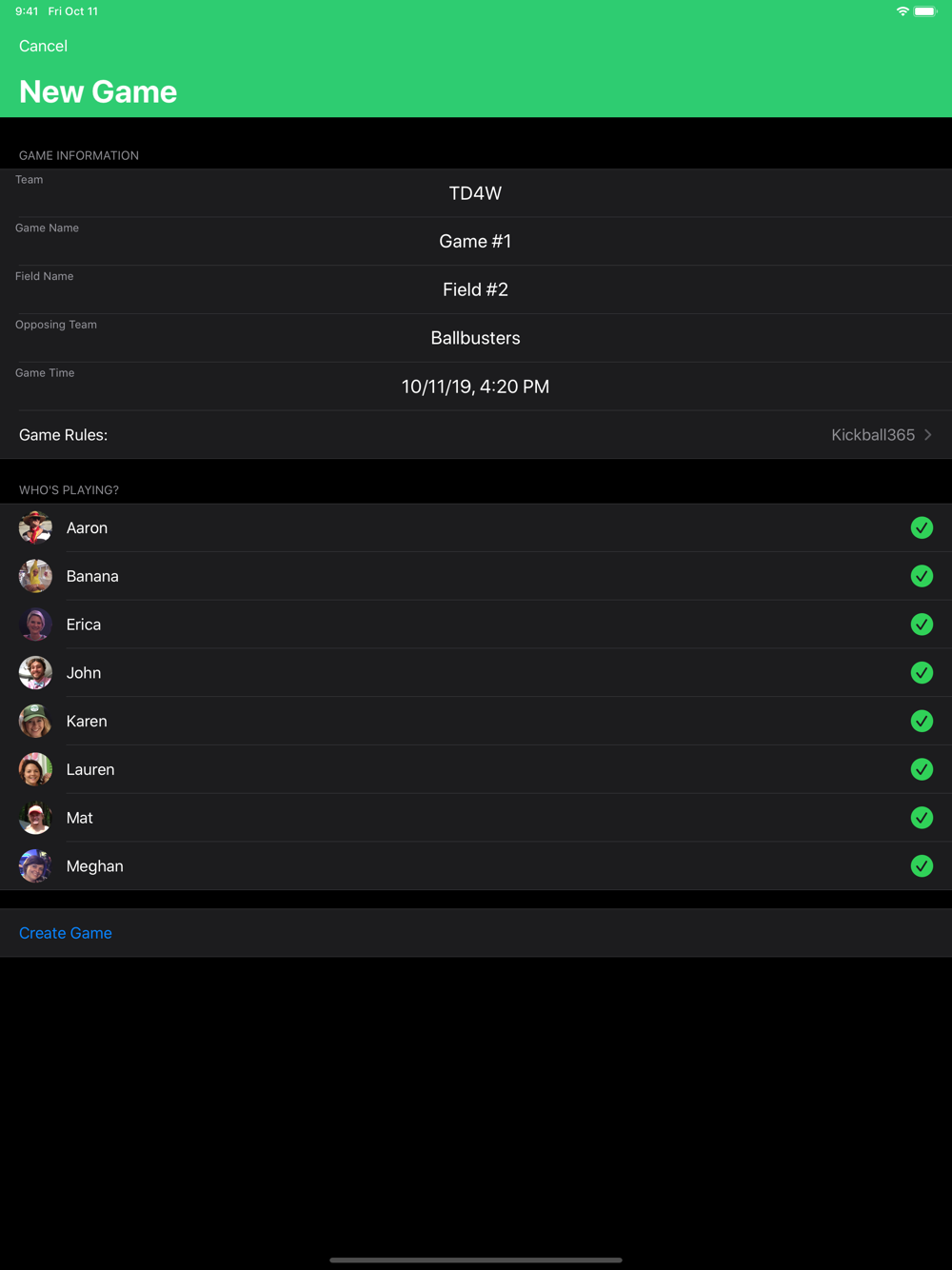Uncheck Erica's green playing checkmark
The height and width of the screenshot is (1270, 952).
tap(922, 625)
